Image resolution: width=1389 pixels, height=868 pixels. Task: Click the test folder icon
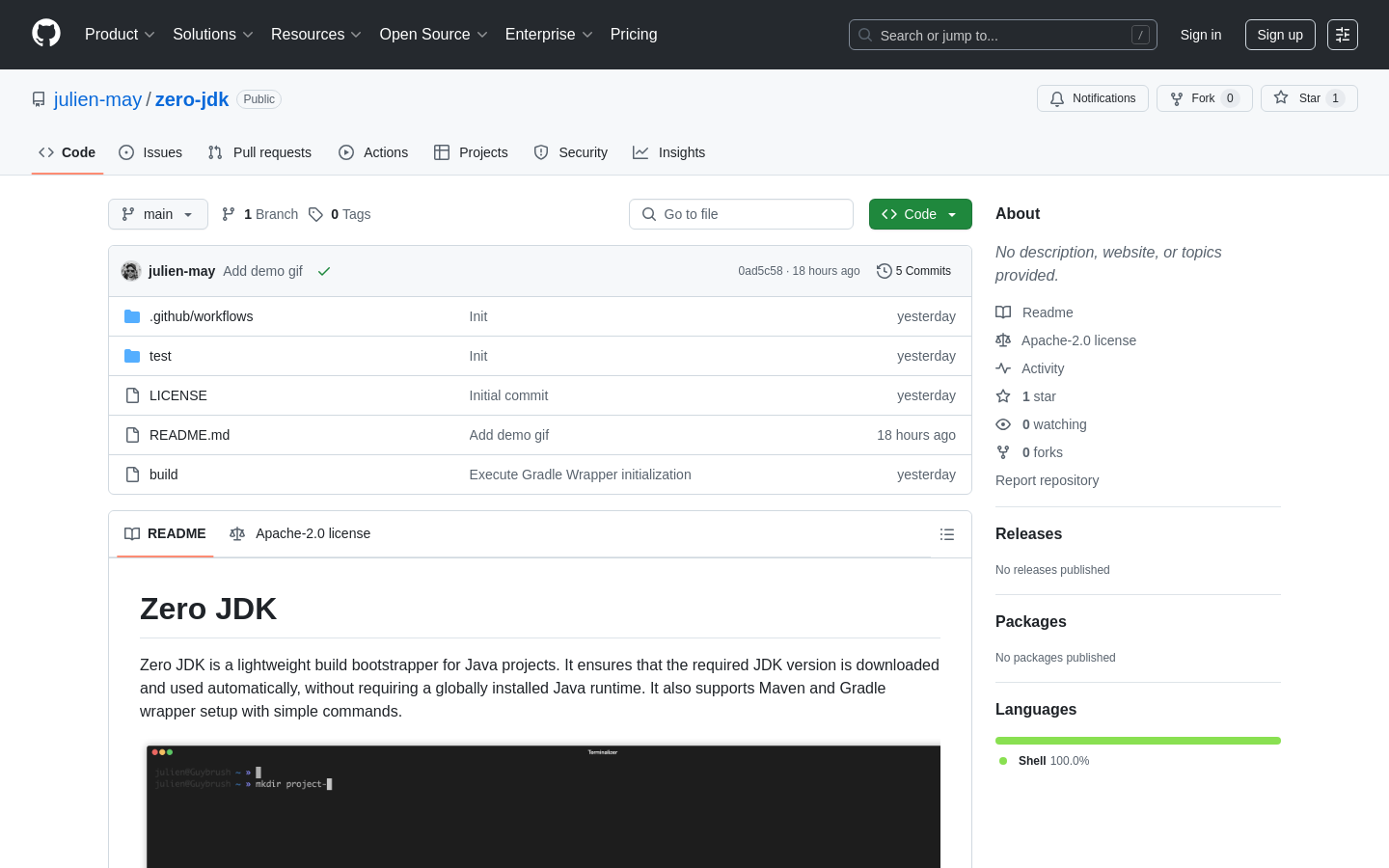(132, 356)
